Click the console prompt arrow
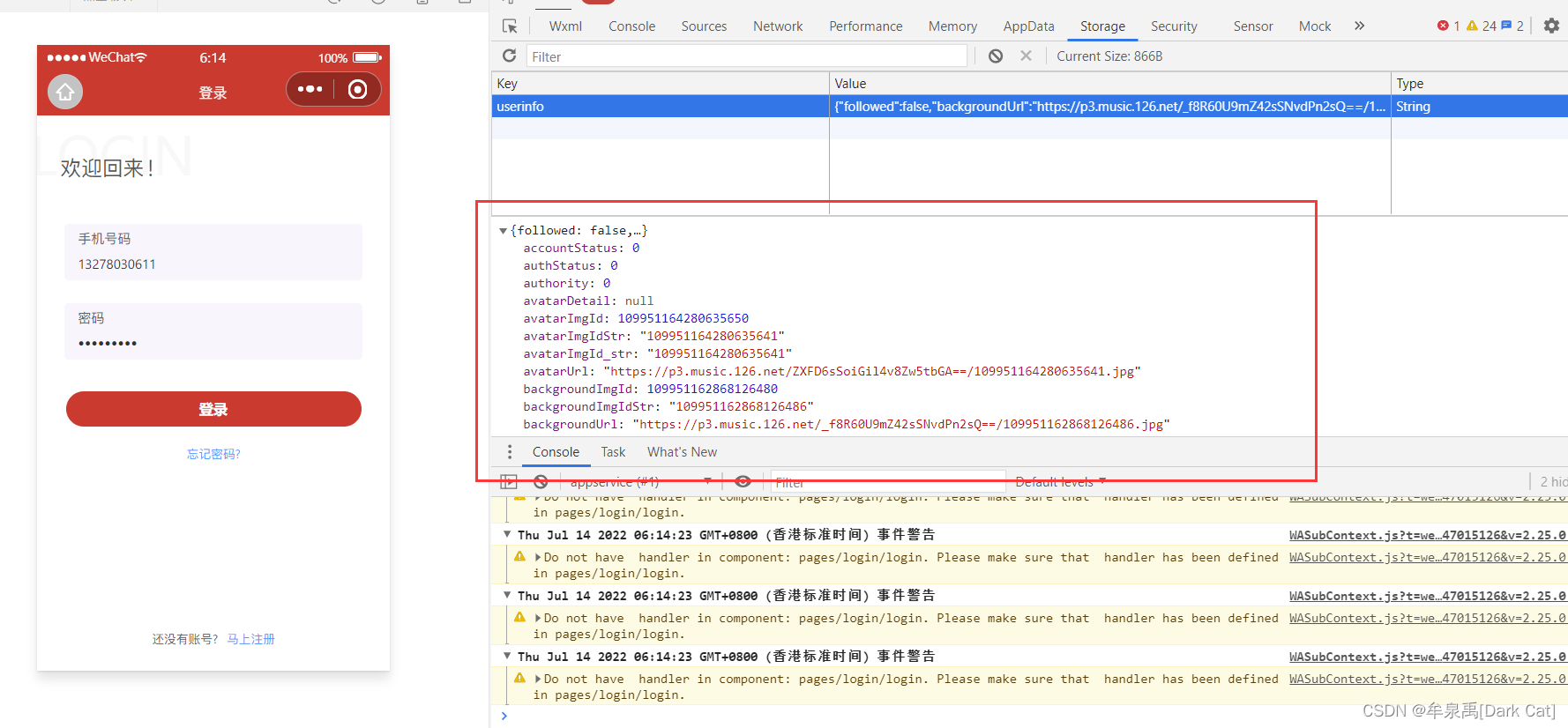The image size is (1568, 728). (504, 716)
